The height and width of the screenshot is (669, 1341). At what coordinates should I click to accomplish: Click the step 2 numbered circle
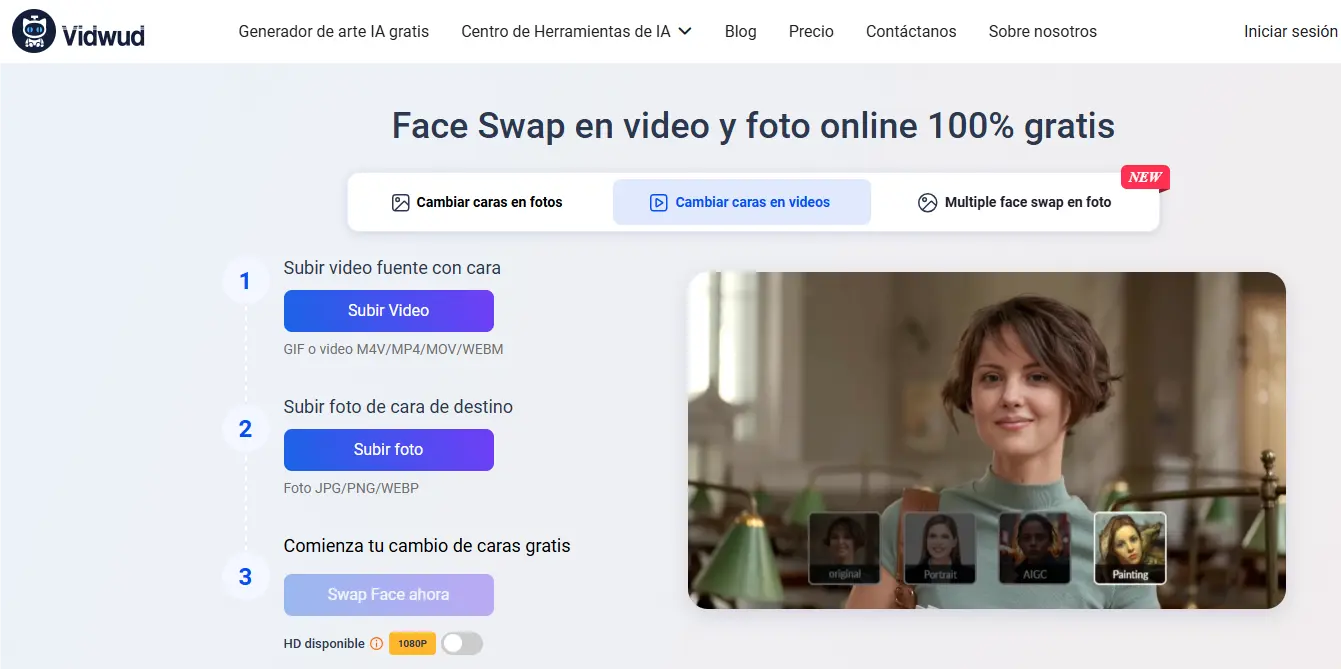pos(245,429)
